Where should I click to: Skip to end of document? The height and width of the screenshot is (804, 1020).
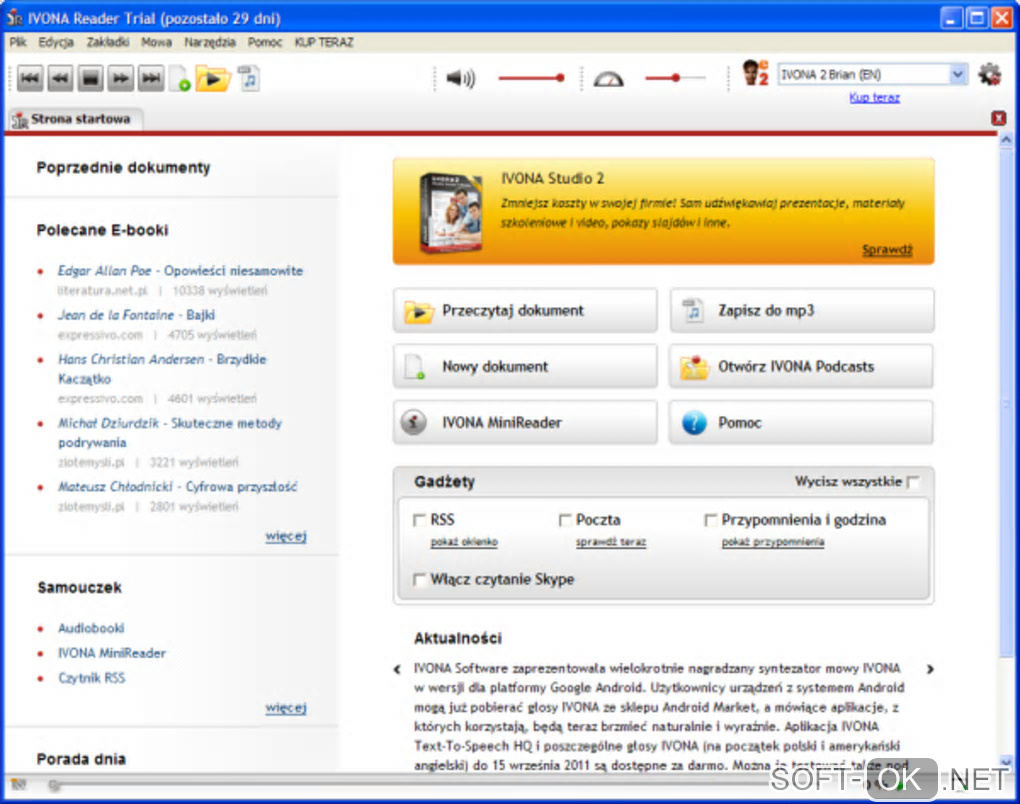[x=152, y=78]
